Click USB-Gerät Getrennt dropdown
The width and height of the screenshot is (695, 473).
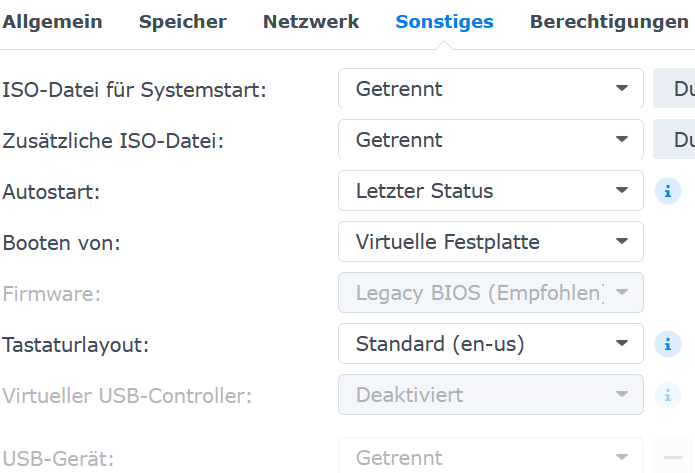pos(490,459)
